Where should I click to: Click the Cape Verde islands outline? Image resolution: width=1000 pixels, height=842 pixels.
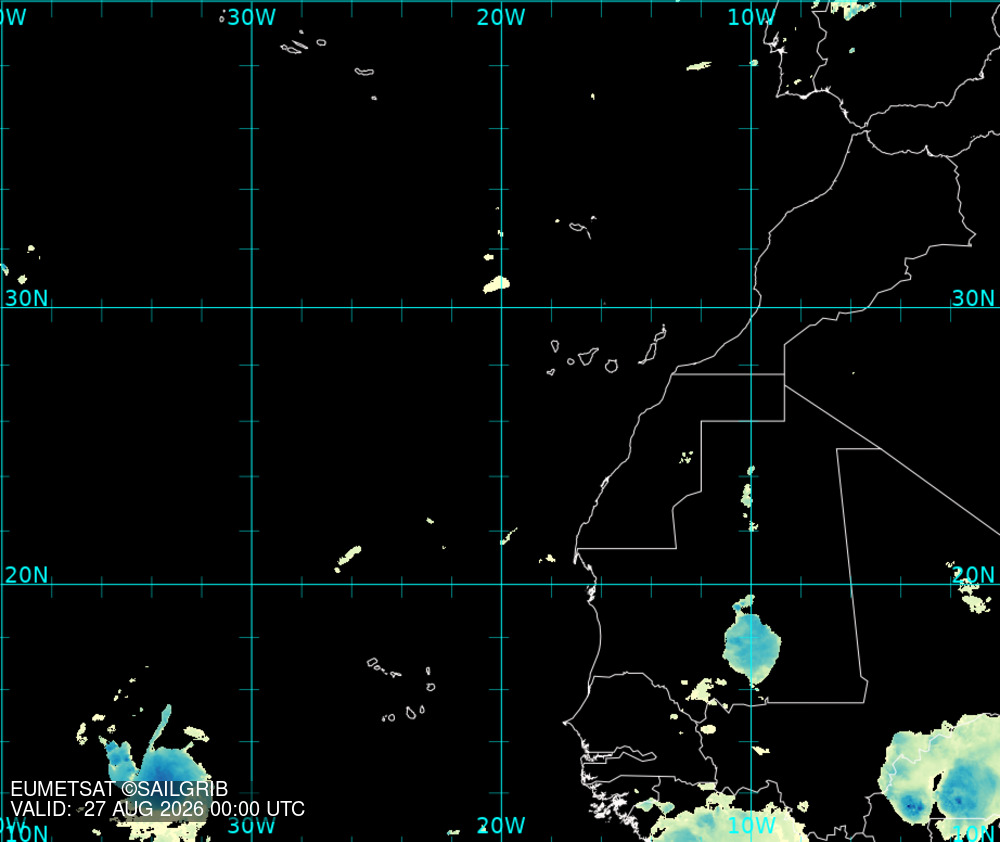(403, 690)
